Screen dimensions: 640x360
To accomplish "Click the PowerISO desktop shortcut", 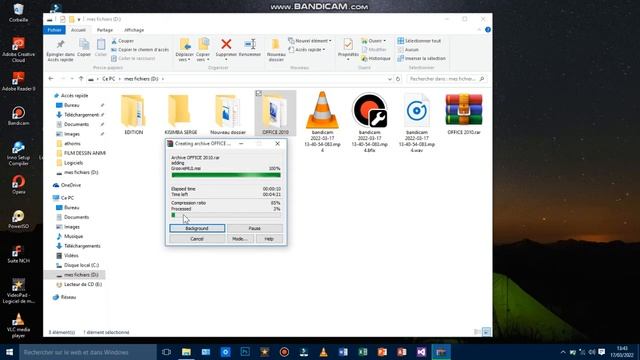I will [18, 219].
